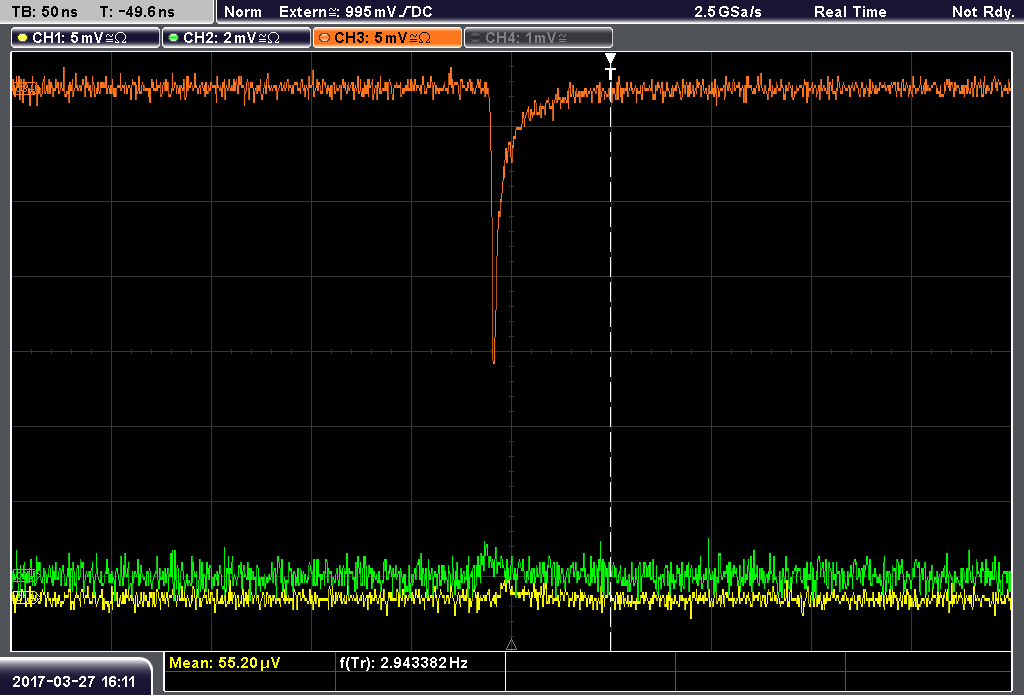Click the yellow indicator dot in the CH1 tab
The width and height of the screenshot is (1024, 695).
23,38
